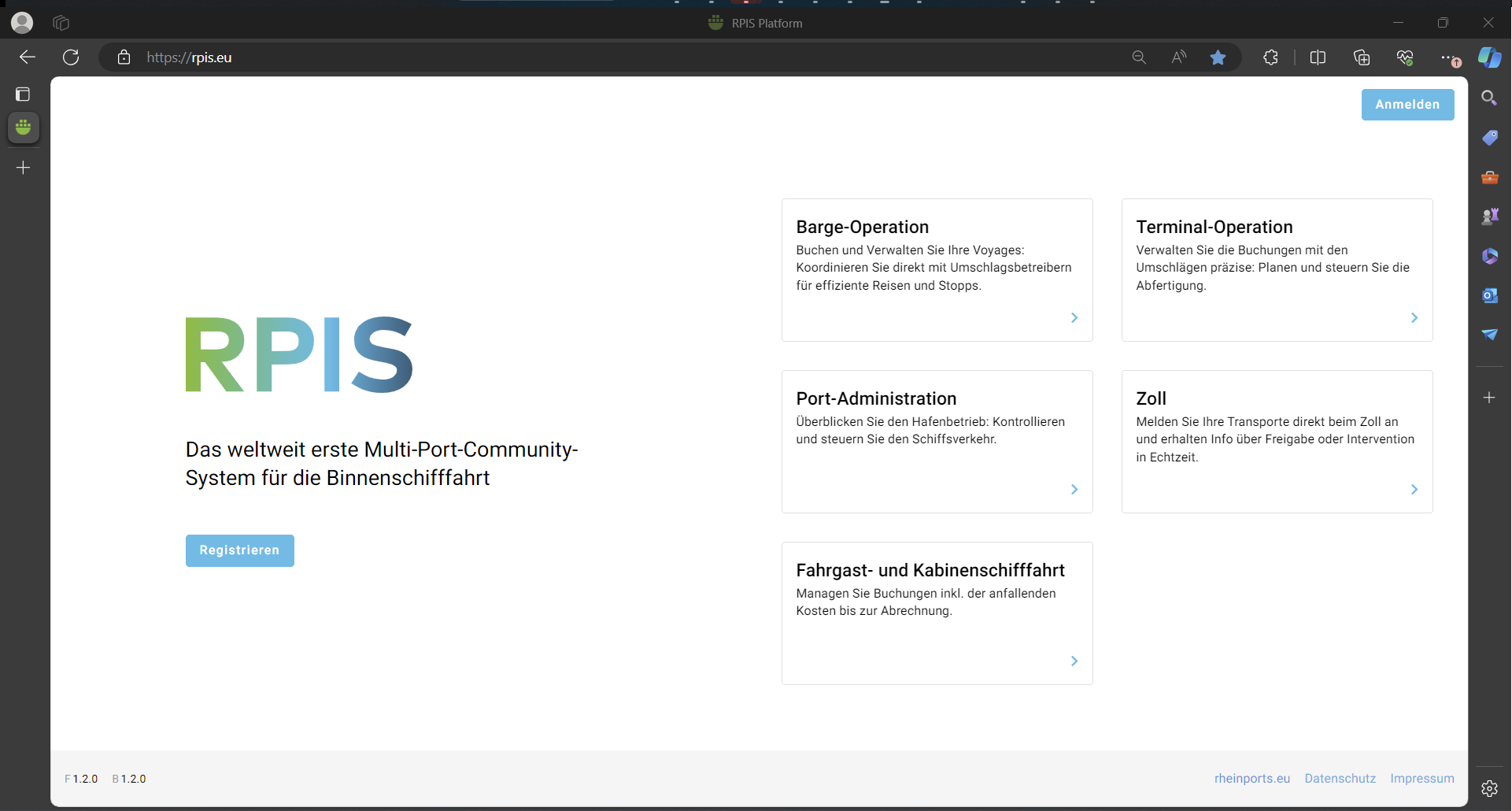1512x811 pixels.
Task: Open Outlook from the sidebar
Action: pyautogui.click(x=1489, y=295)
